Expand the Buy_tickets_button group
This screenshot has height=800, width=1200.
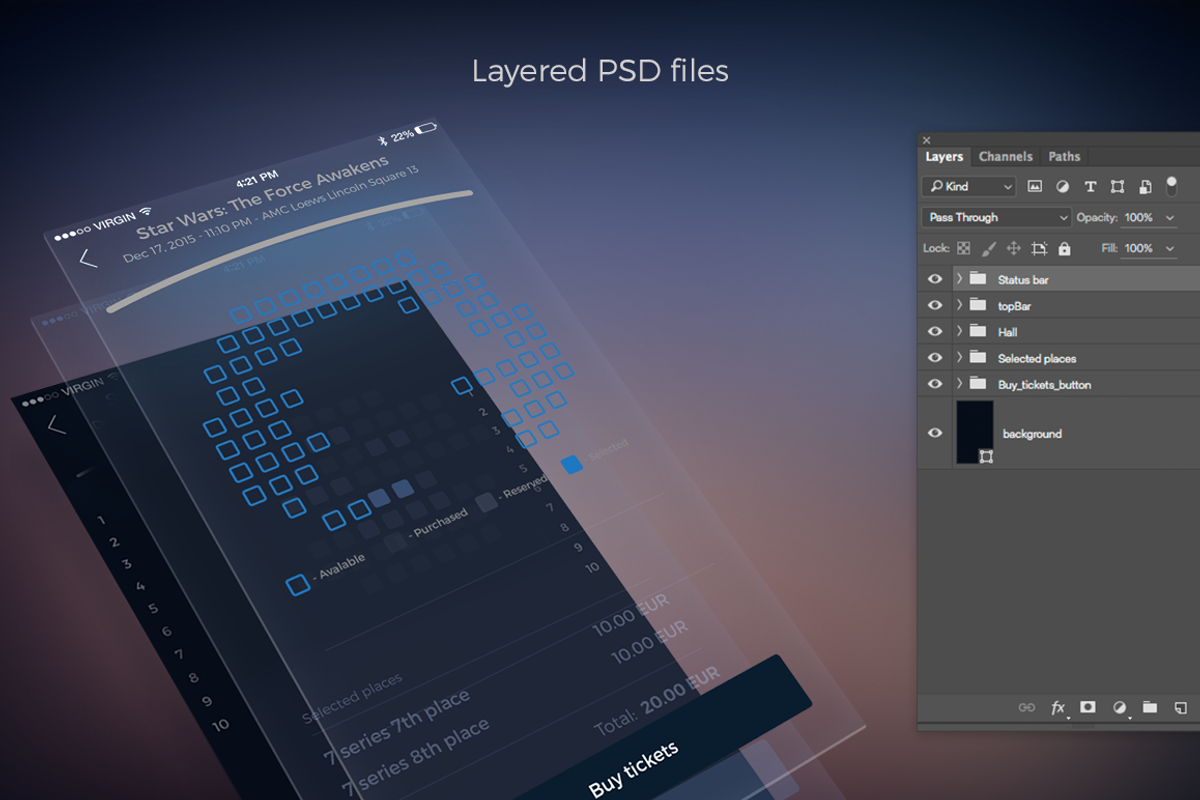958,384
